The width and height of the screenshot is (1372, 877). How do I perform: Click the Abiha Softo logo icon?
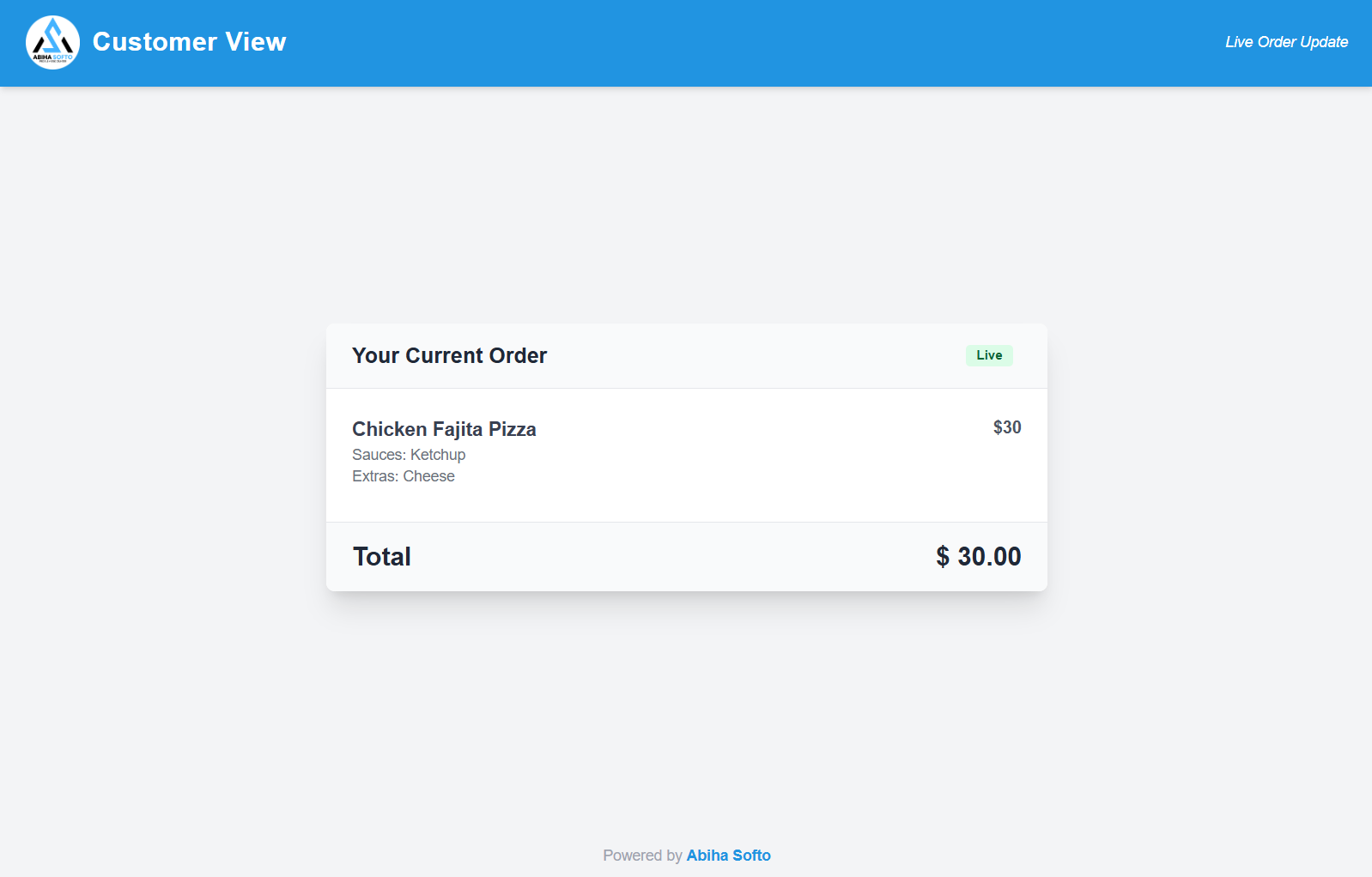(x=52, y=42)
